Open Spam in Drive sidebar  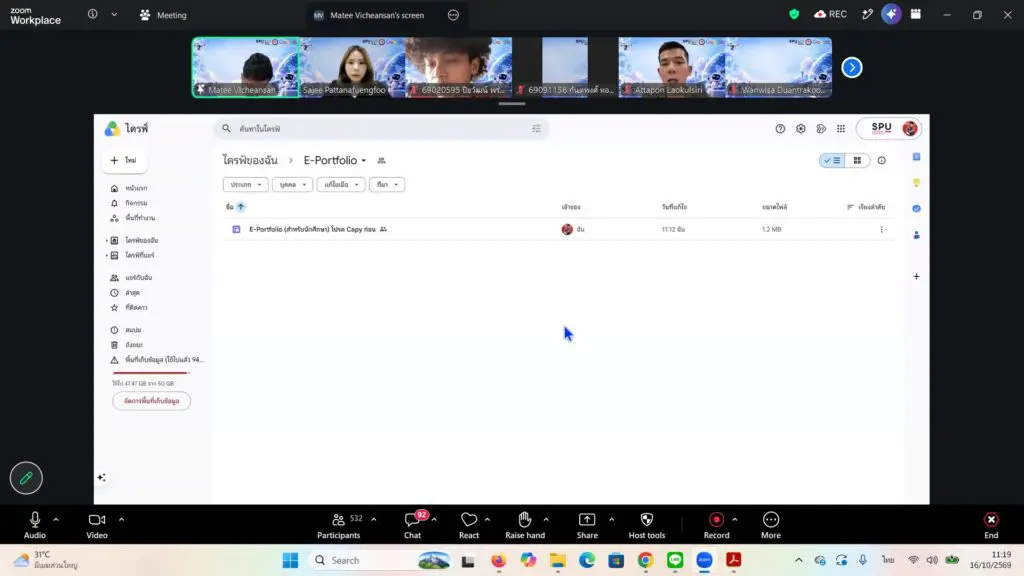click(133, 330)
